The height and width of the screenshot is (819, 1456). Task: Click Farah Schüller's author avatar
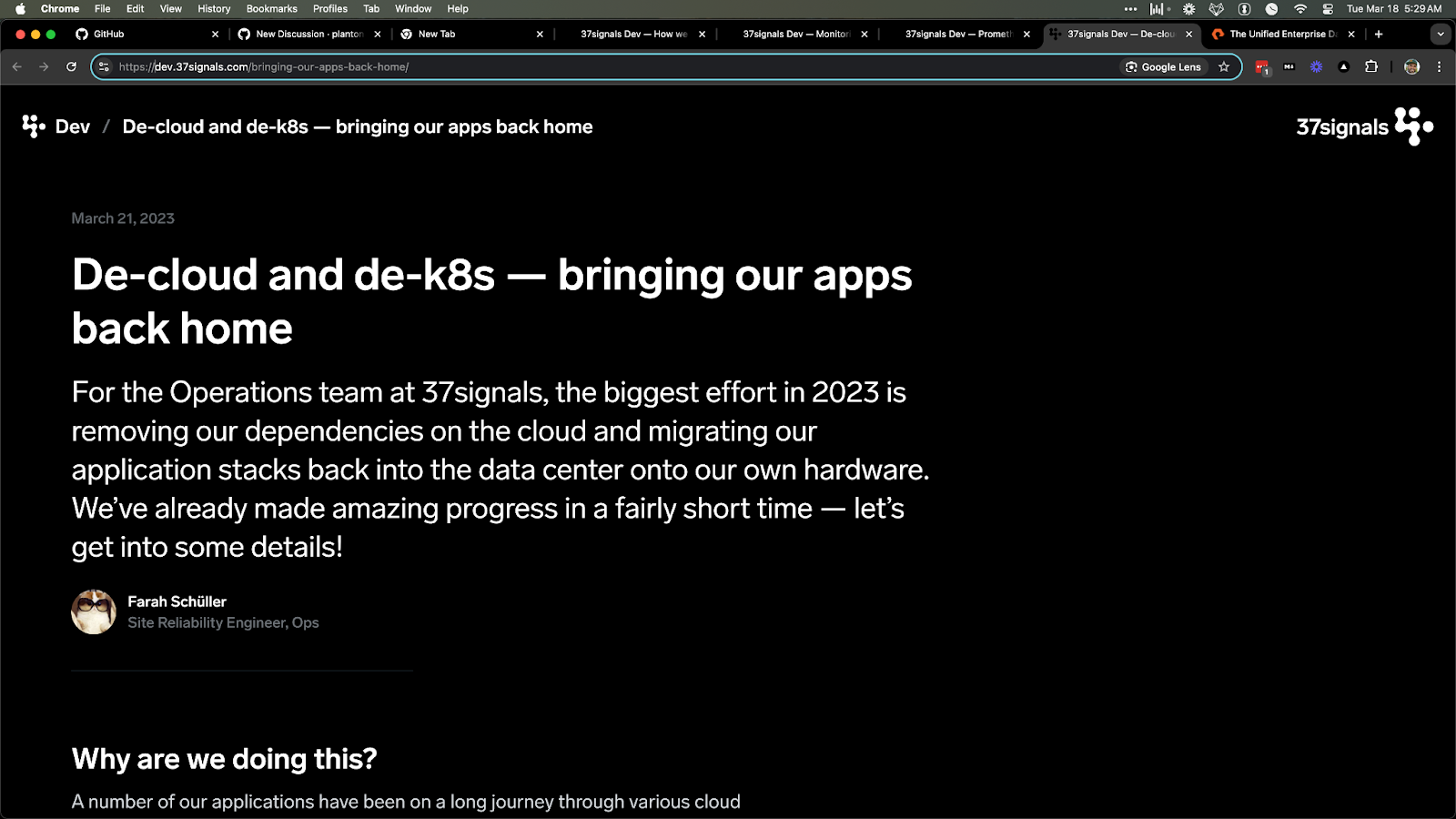point(94,612)
